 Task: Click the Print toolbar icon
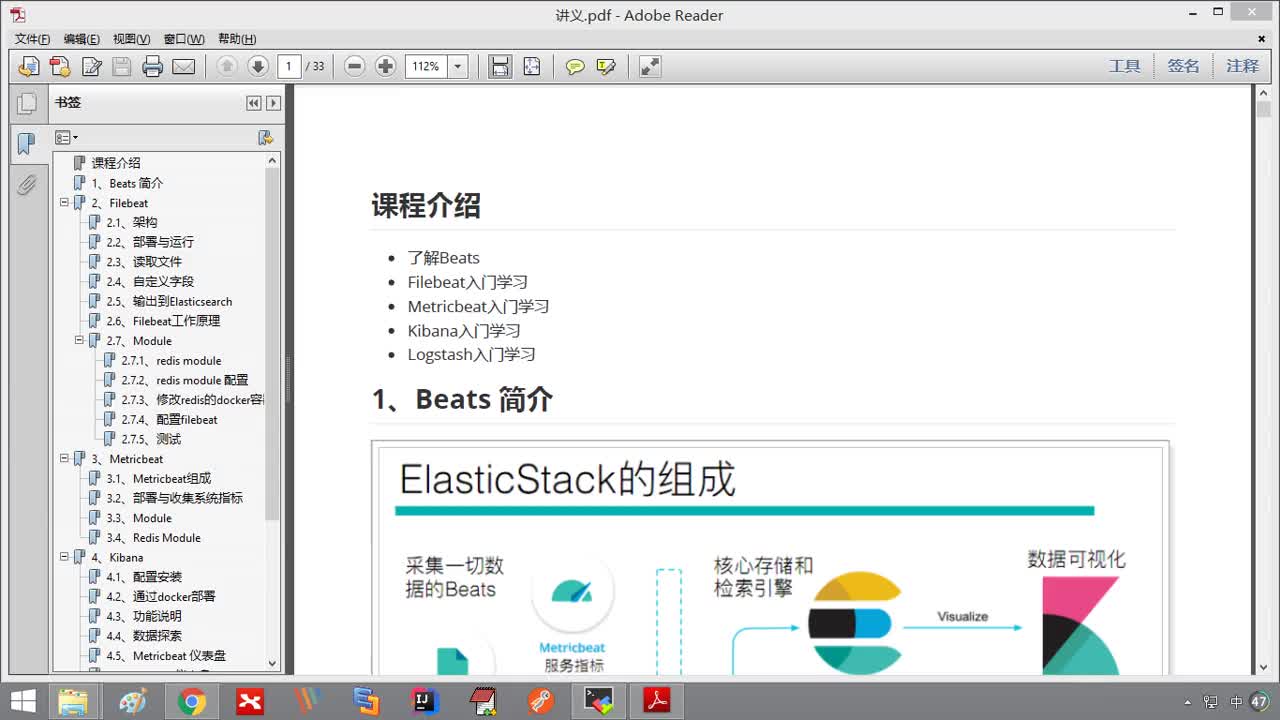pos(153,67)
